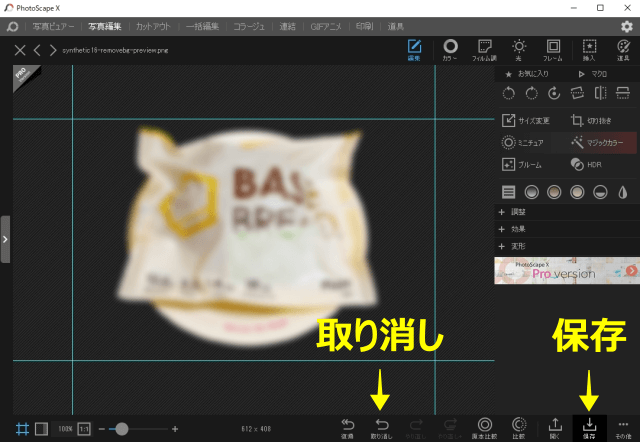Click the first gray vignette circle icon
This screenshot has width=640, height=442.
coord(531,192)
